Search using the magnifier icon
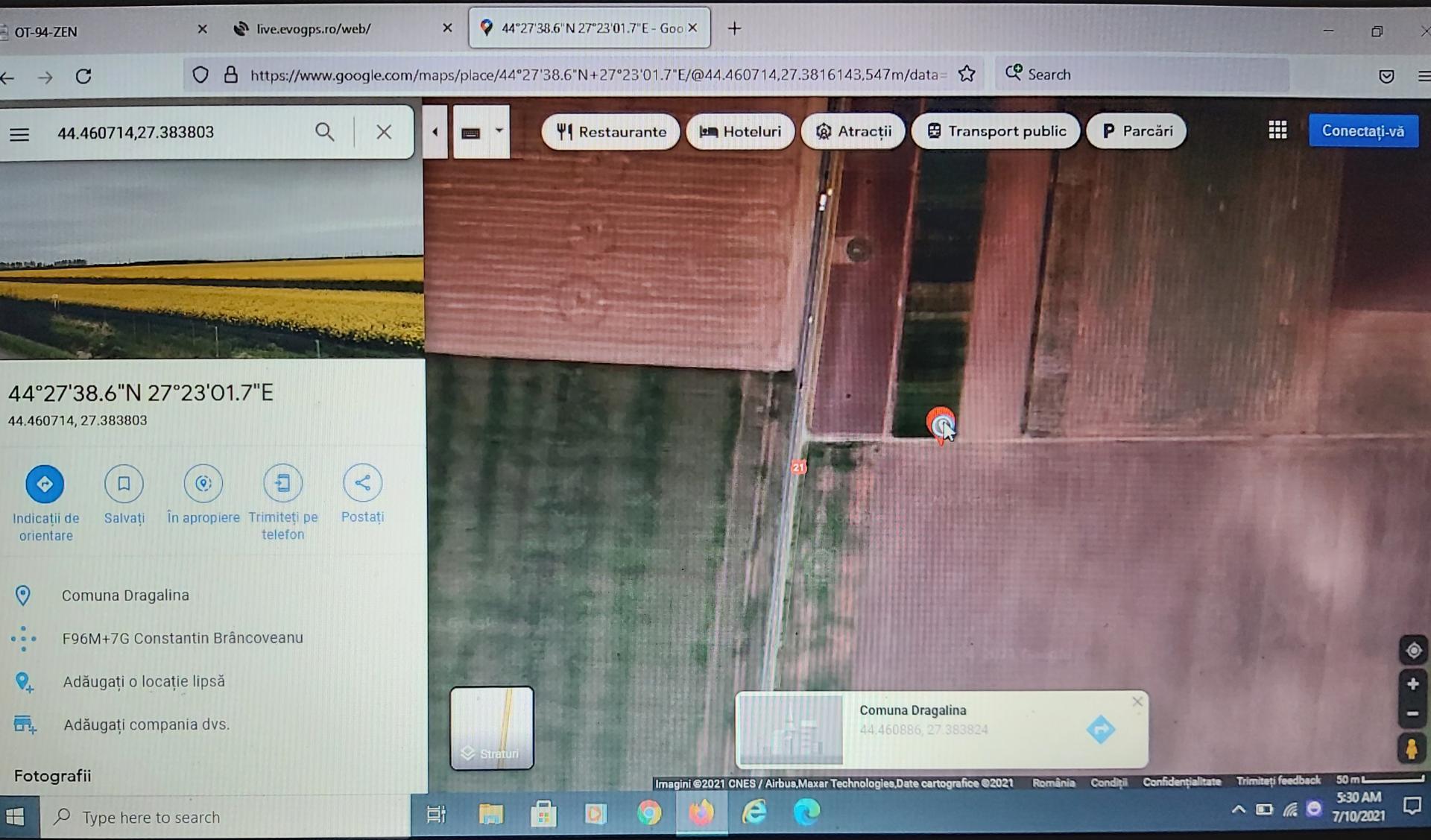Screen dimensions: 1431x840 324,132
